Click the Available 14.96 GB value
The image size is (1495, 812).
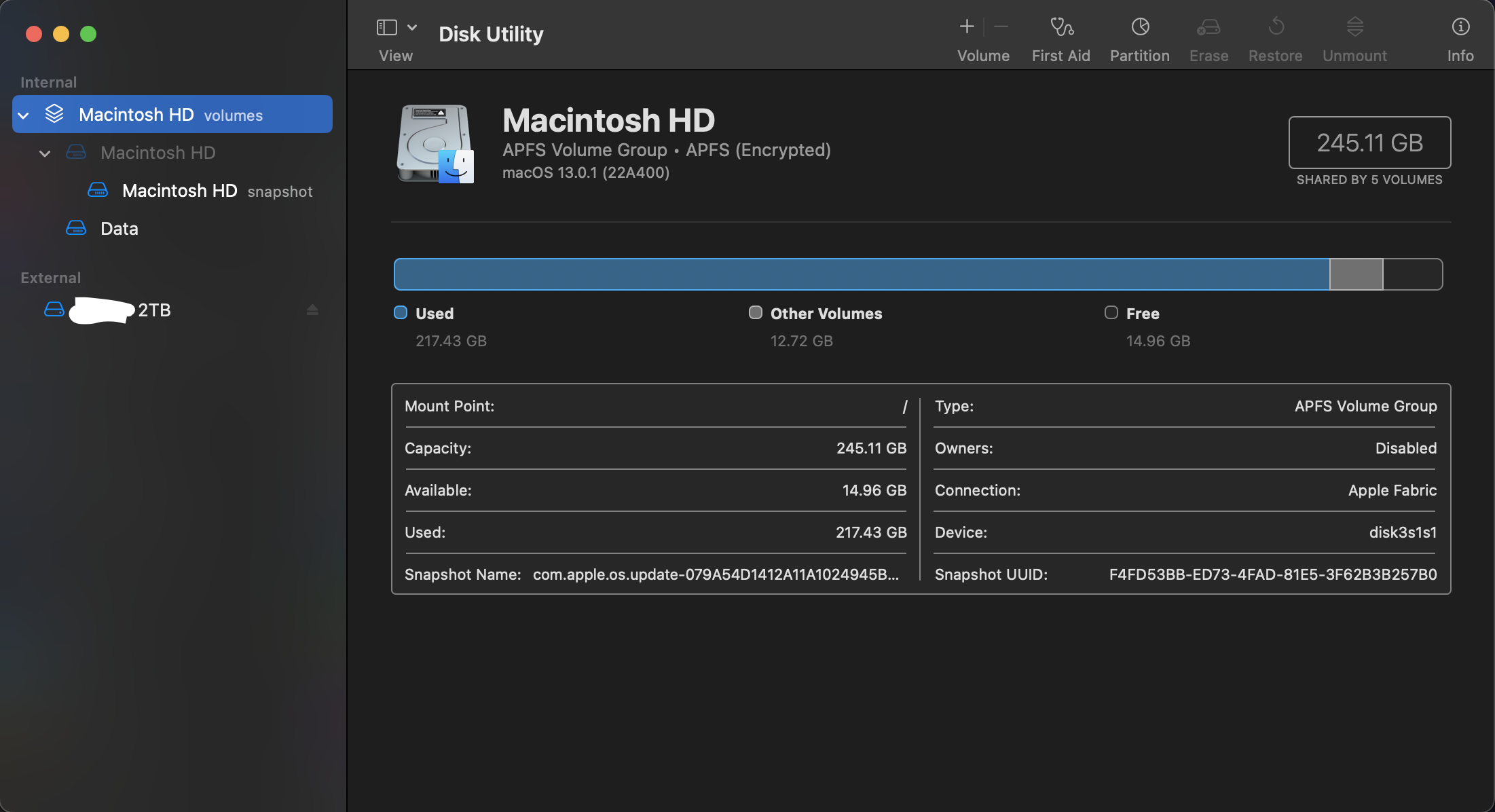pos(874,490)
